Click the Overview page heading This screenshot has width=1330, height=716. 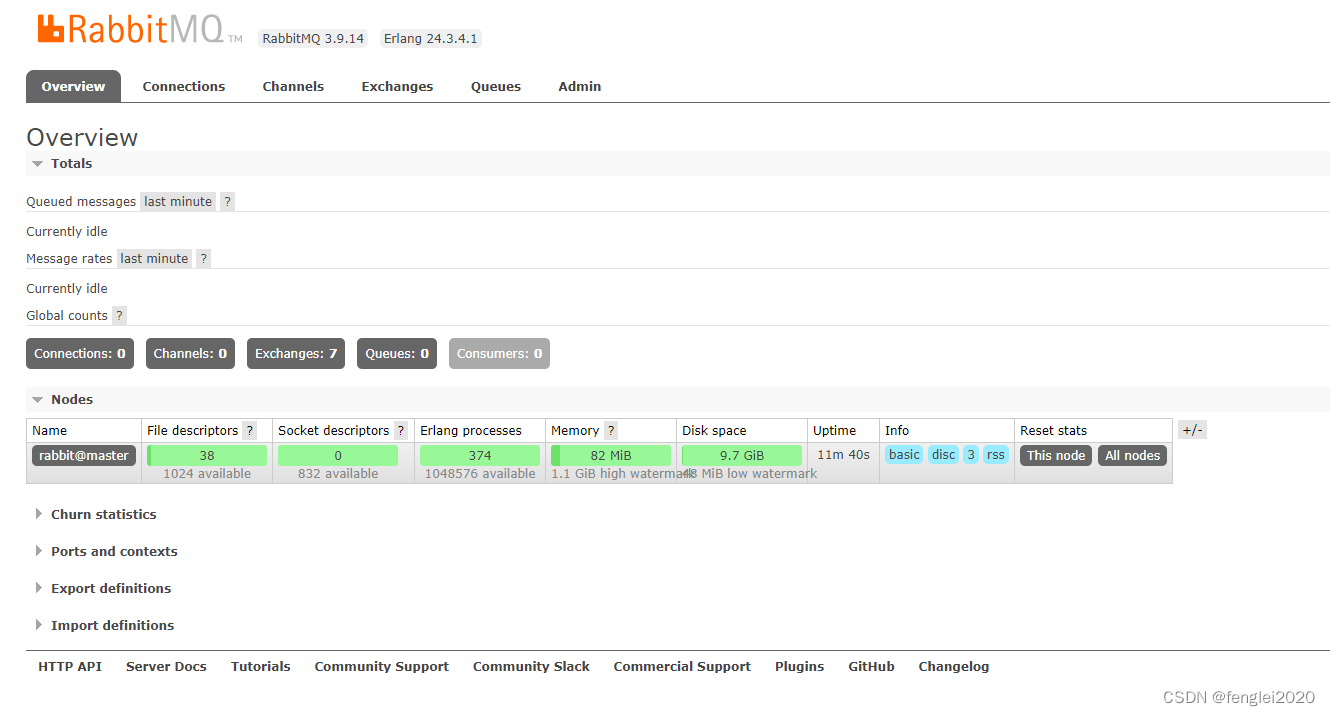click(x=82, y=137)
